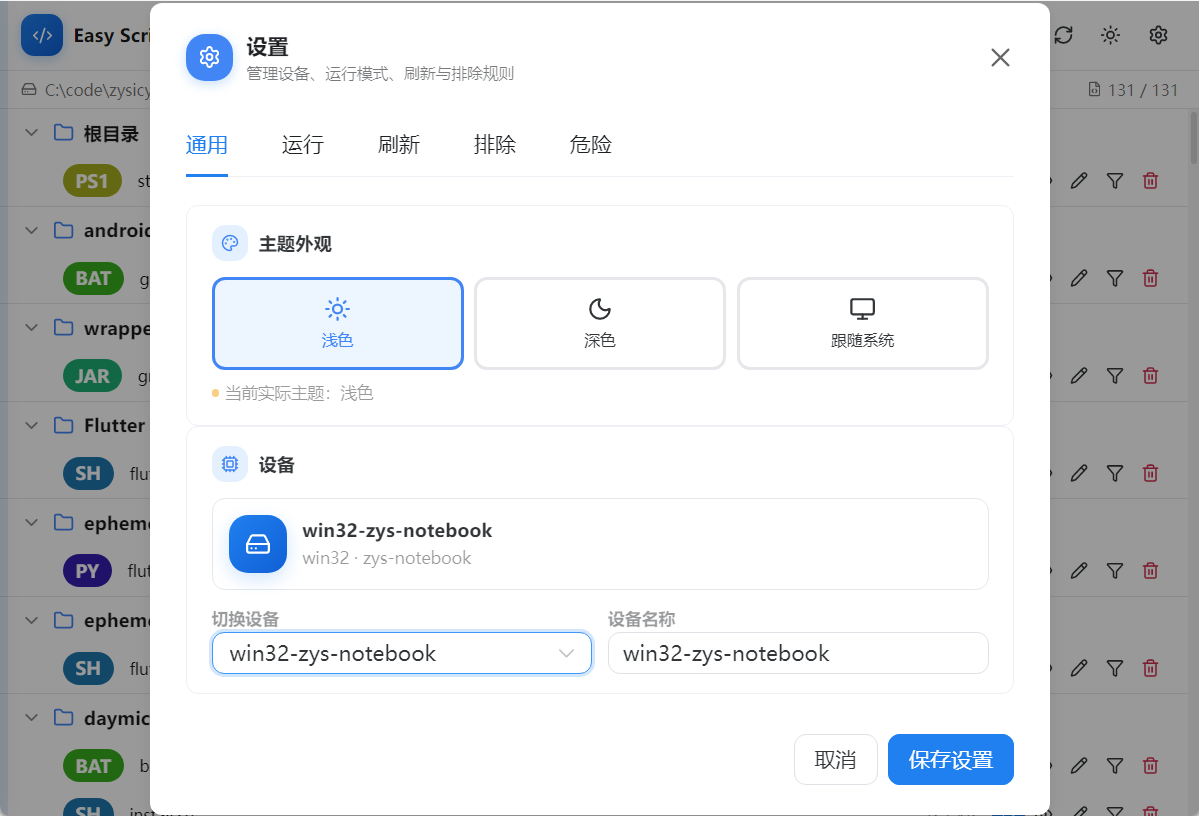Click the pencil edit icon in PS1 row
The width and height of the screenshot is (1199, 816).
pos(1079,181)
